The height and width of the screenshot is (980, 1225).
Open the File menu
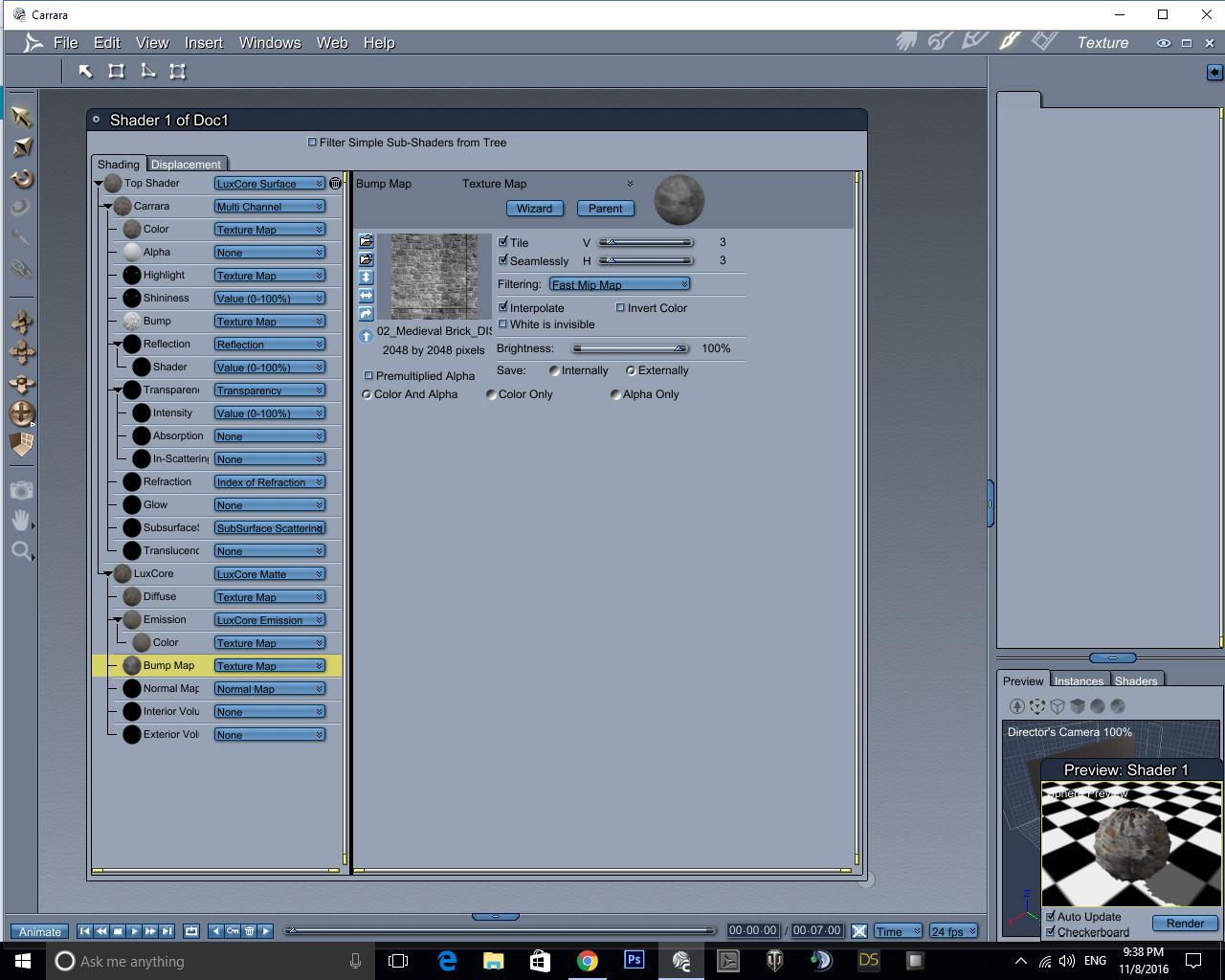pos(66,42)
